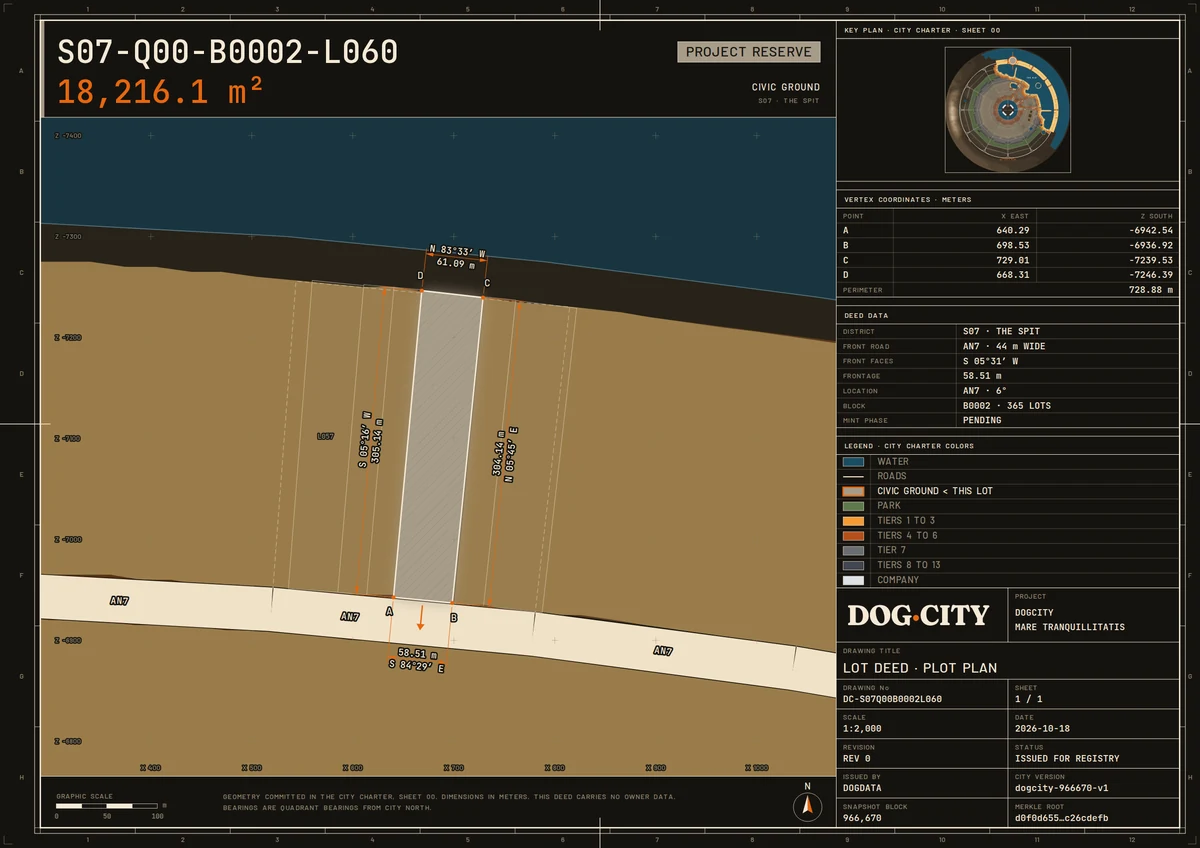
Task: Click the highlighted gray lot polygon
Action: click(x=438, y=447)
